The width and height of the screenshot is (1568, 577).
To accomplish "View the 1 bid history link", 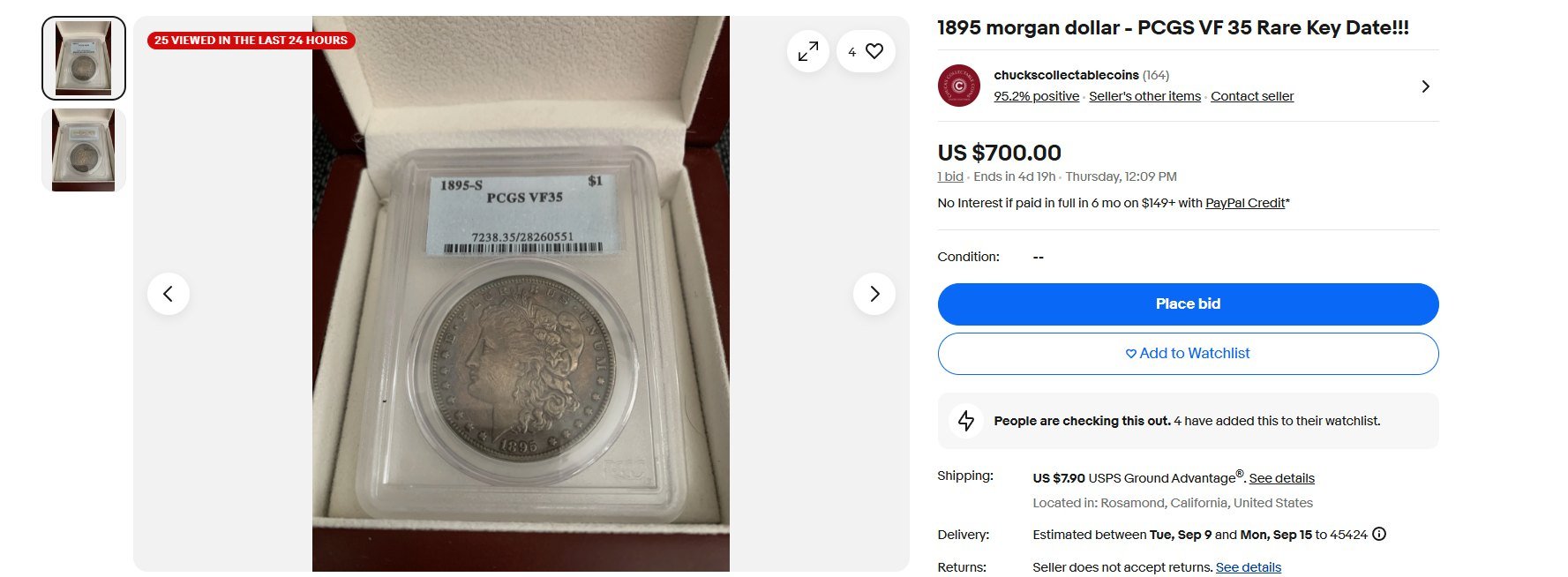I will [x=950, y=176].
